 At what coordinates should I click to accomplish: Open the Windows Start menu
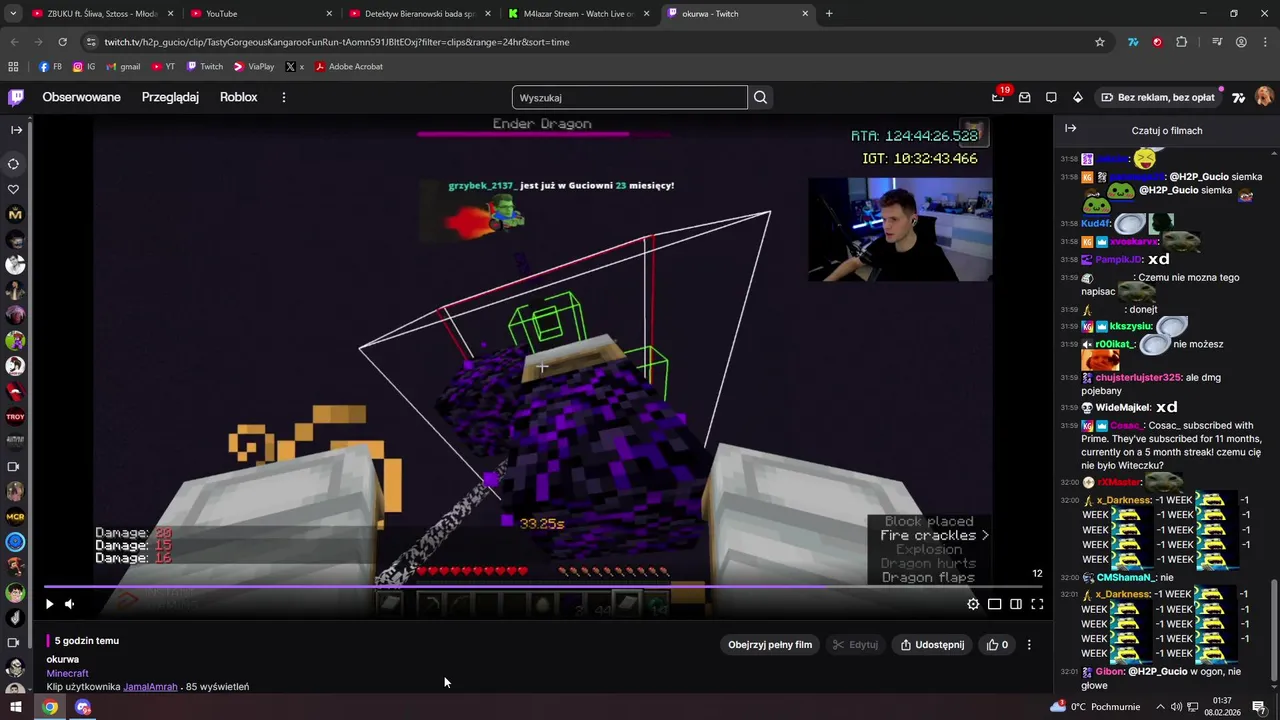click(16, 707)
